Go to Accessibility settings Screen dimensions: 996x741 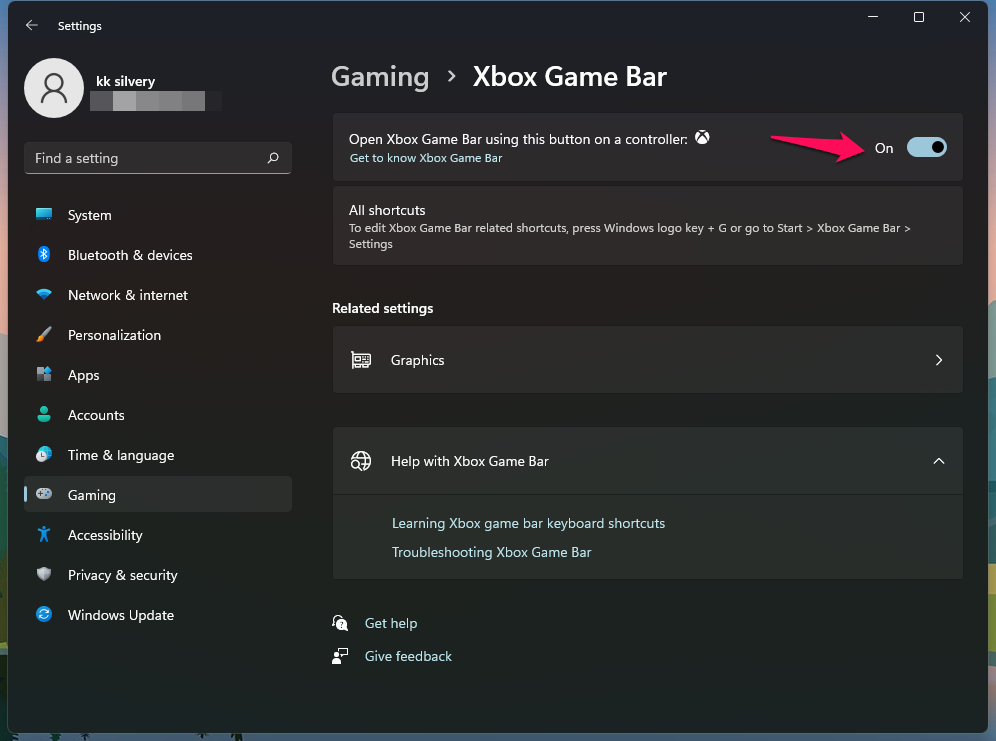point(158,535)
